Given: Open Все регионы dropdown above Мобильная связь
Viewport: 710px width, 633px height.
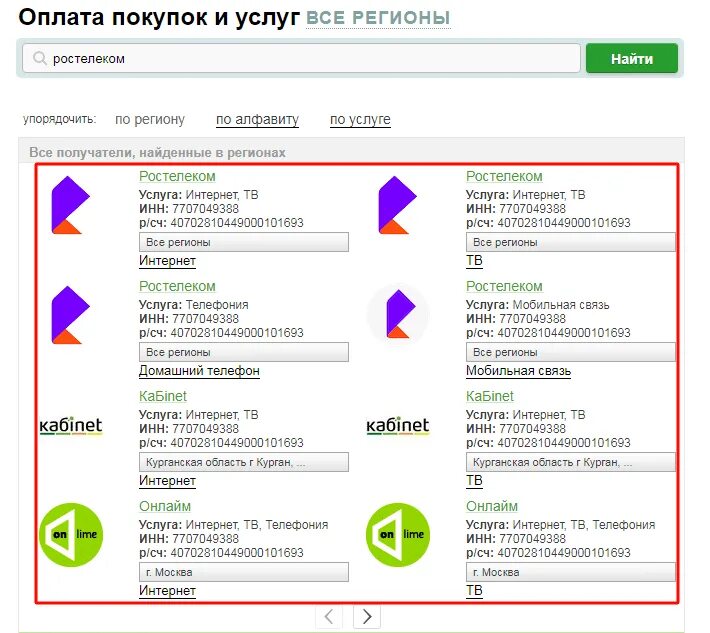Looking at the screenshot, I should coord(571,352).
